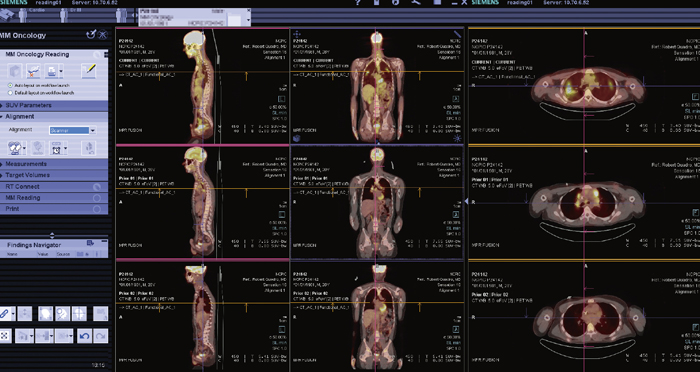Toggle the Print status circle
This screenshot has height=372, width=700.
[97, 209]
